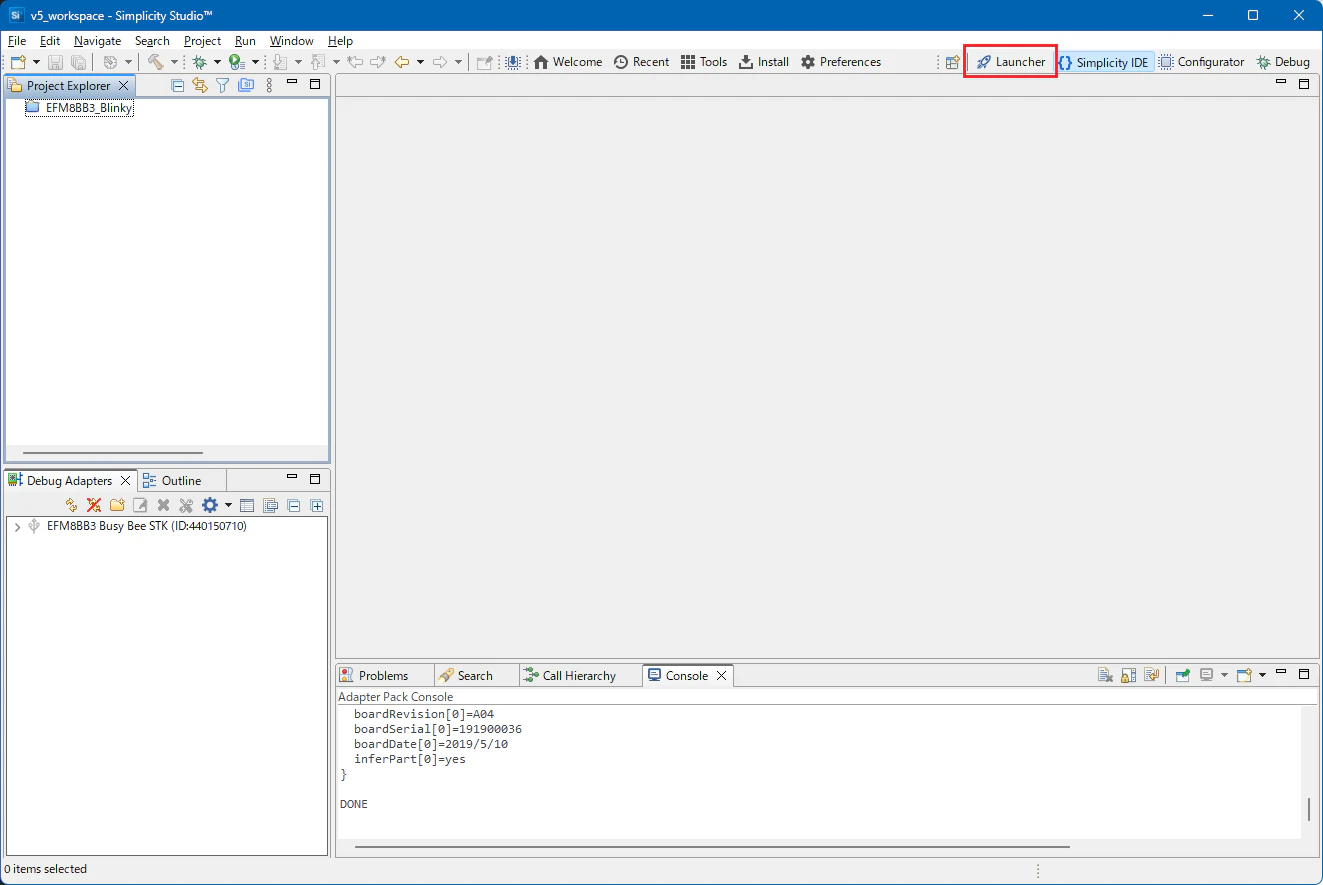Switch to the Configurator perspective
This screenshot has width=1323, height=885.
tap(1202, 62)
